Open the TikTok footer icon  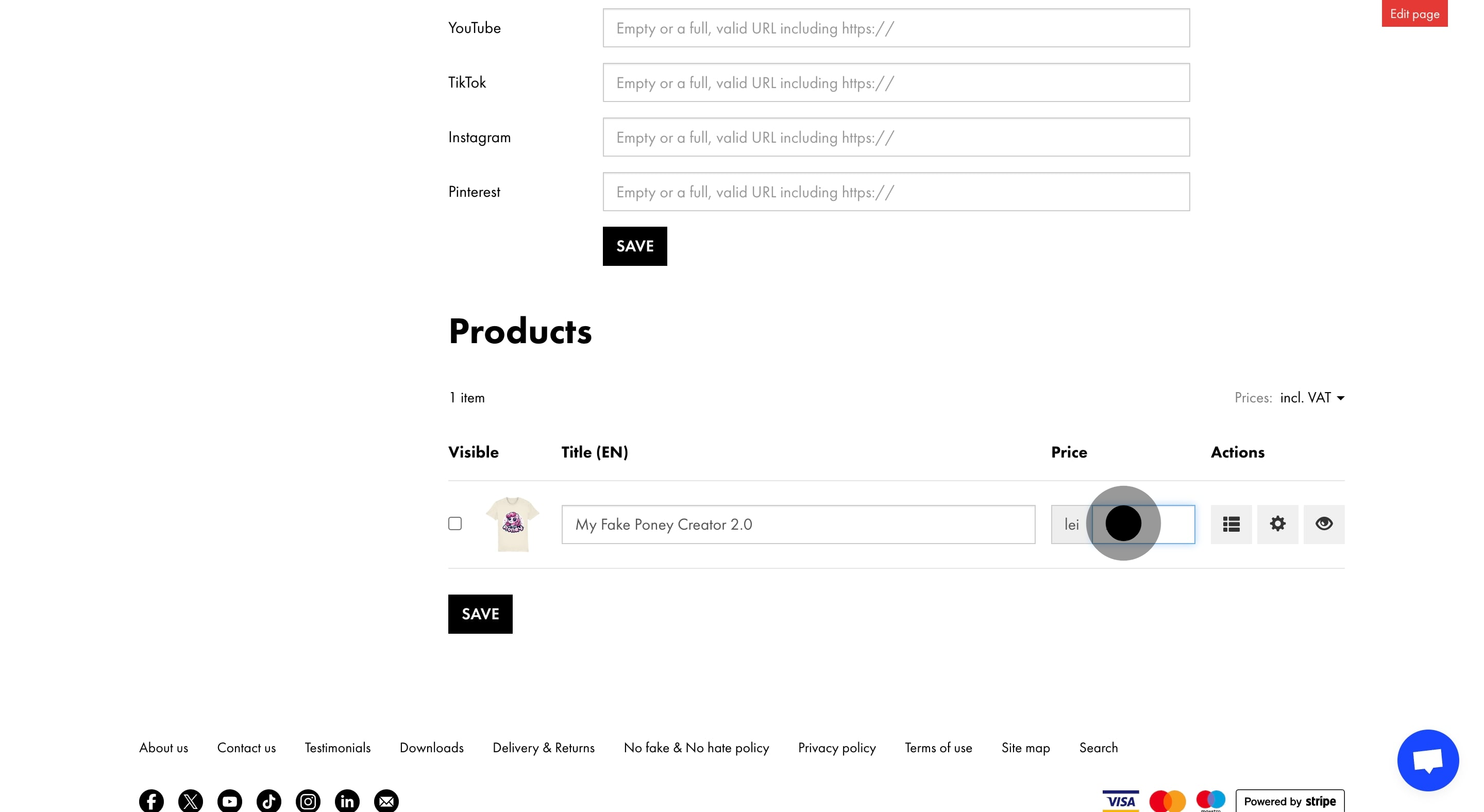coord(268,801)
